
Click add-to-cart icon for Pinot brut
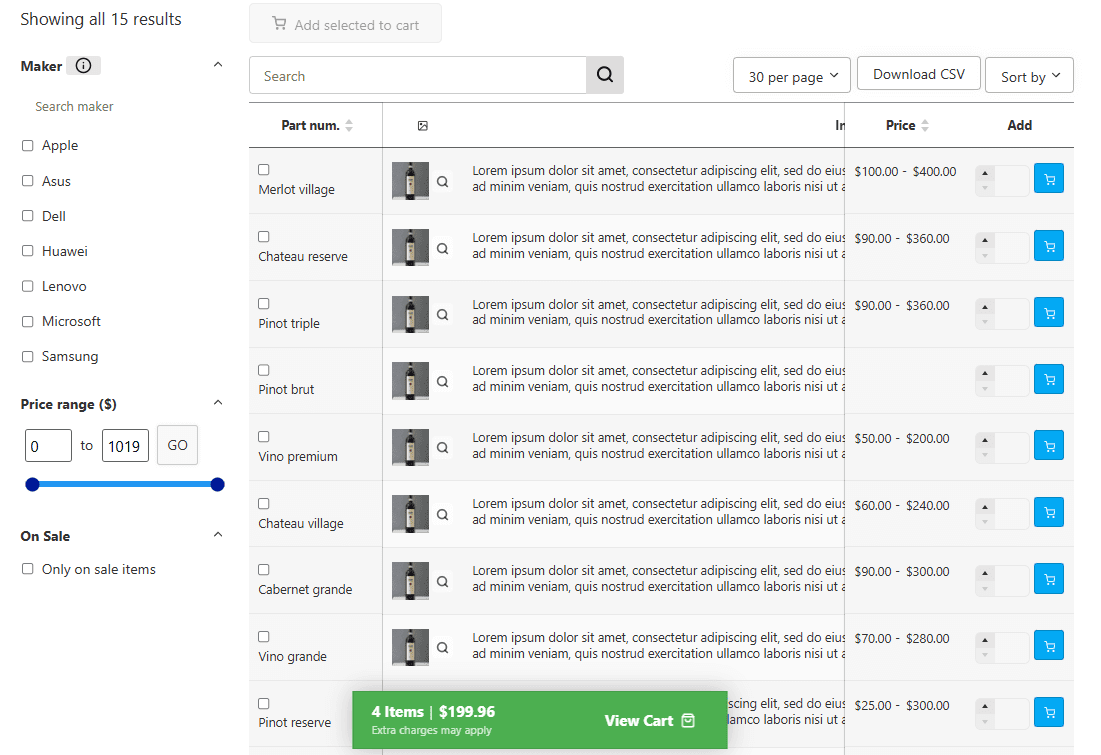1048,379
